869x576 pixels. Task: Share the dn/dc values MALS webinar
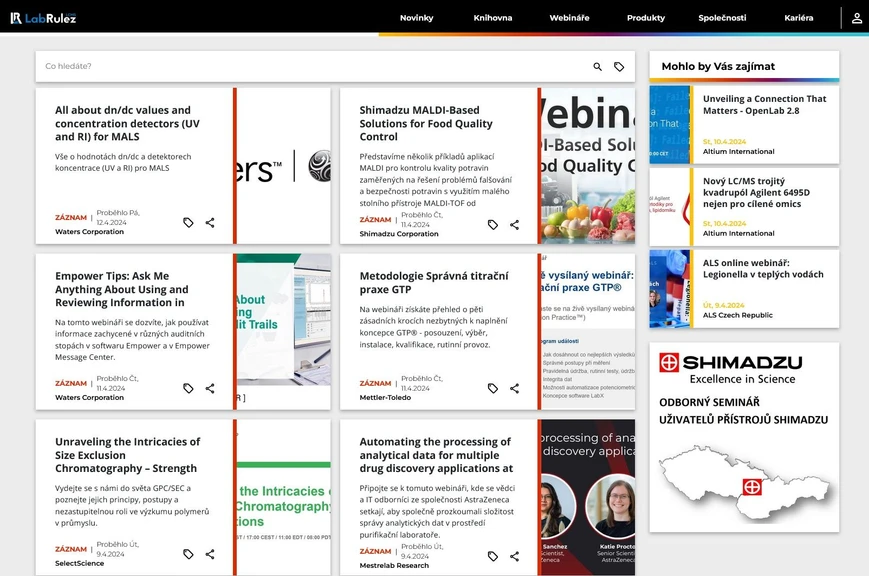(210, 222)
